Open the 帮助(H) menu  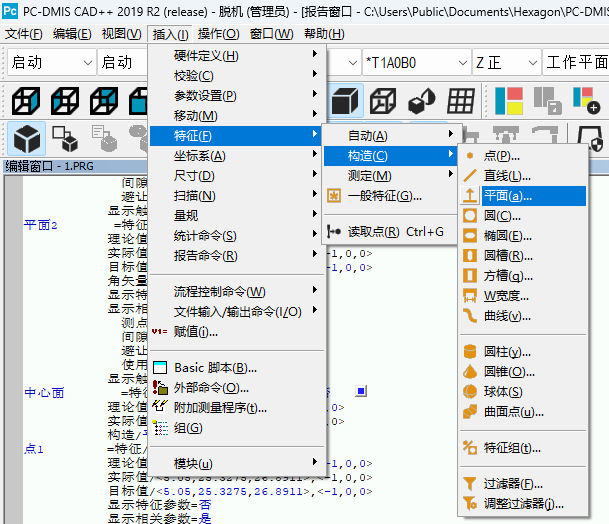(324, 34)
